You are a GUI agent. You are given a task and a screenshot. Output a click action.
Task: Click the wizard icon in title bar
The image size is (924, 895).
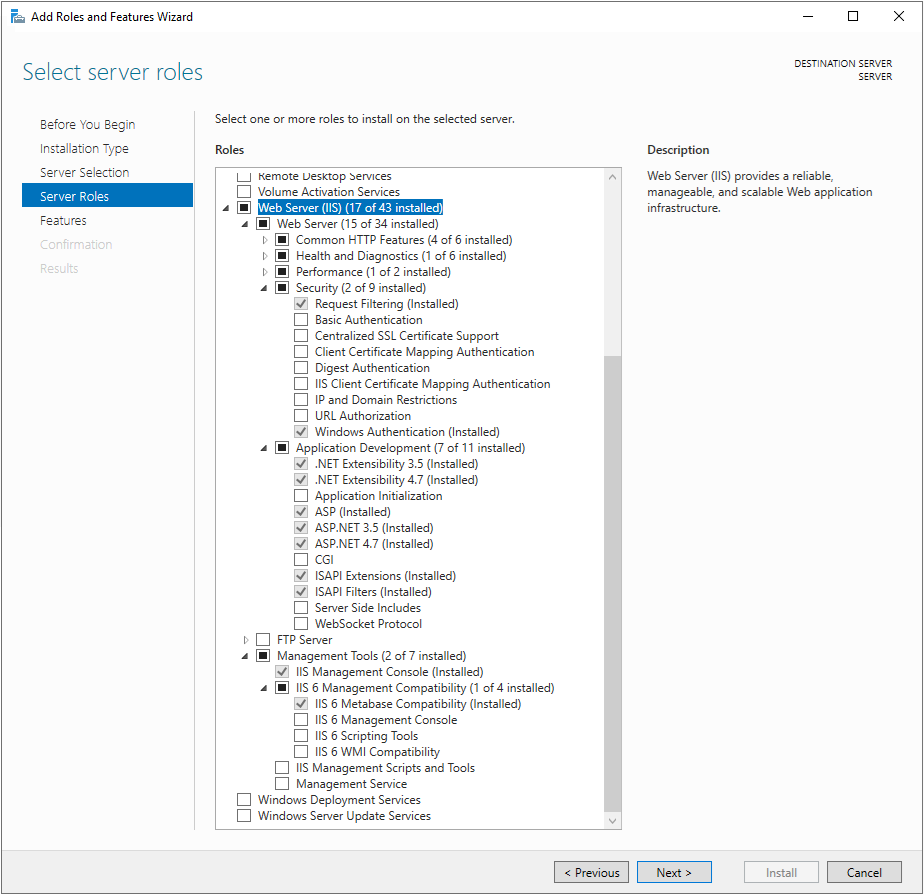coord(17,16)
